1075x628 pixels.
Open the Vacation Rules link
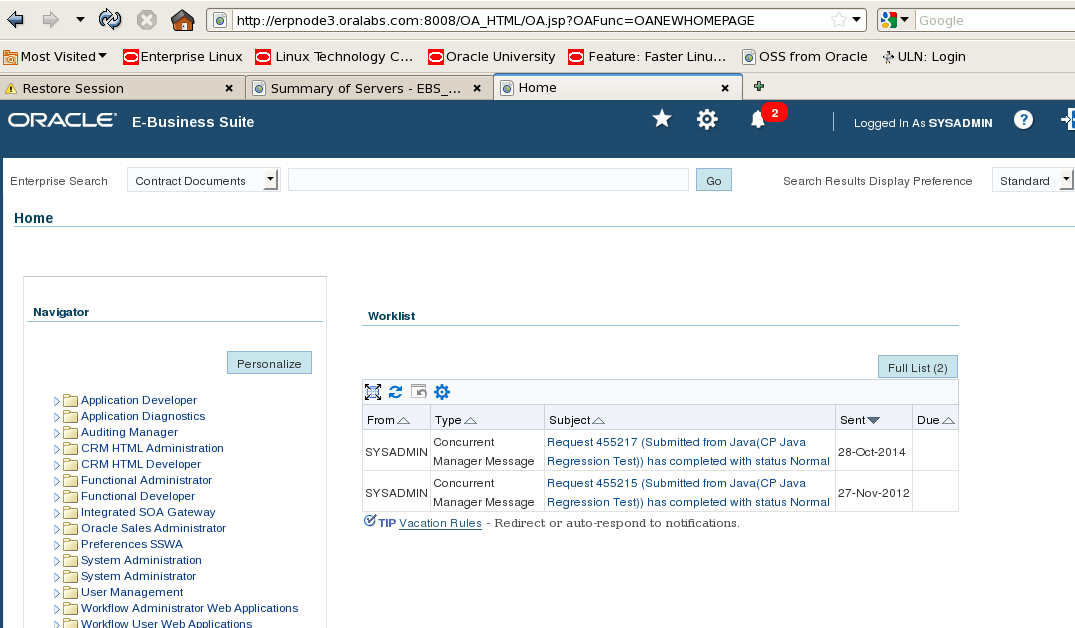(440, 522)
